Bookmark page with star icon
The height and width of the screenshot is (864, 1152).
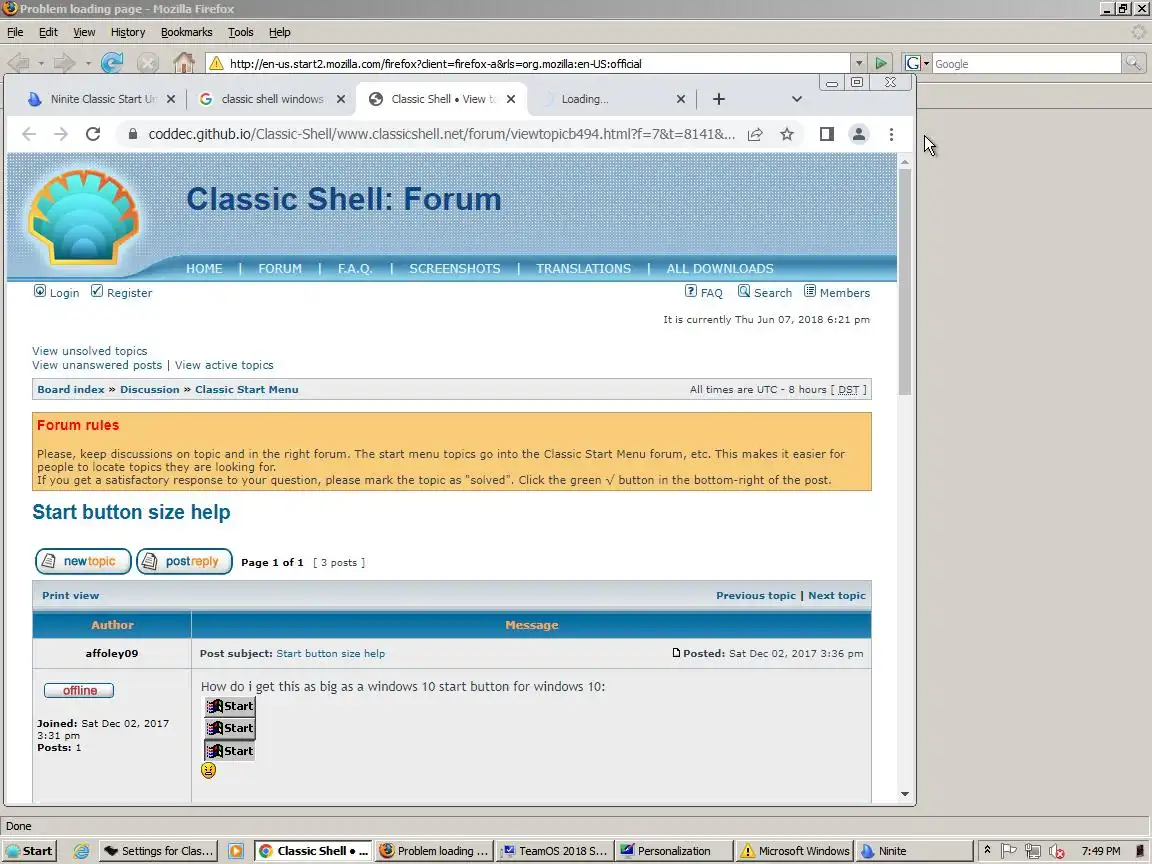pos(787,134)
